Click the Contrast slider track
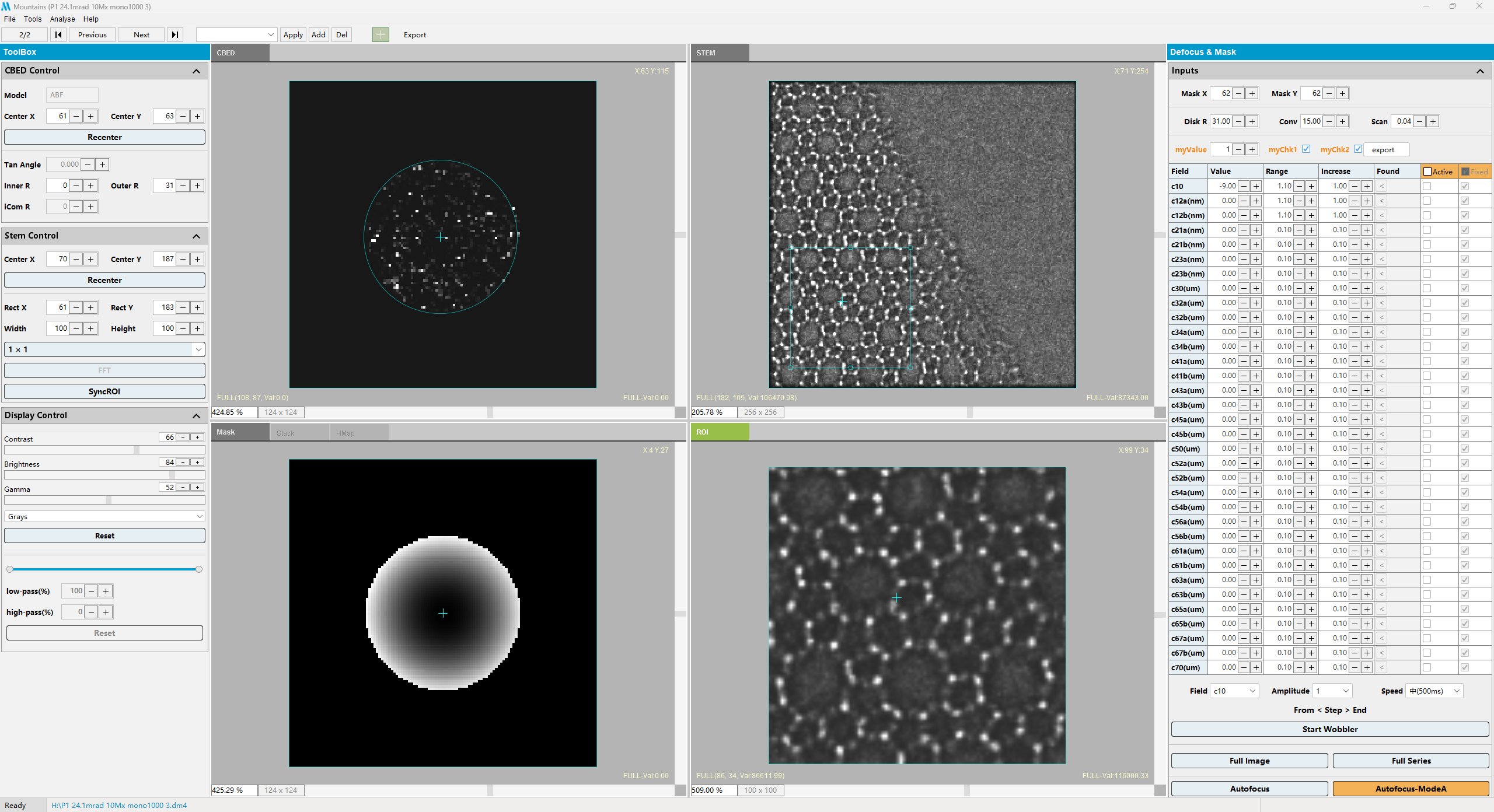 pyautogui.click(x=104, y=450)
